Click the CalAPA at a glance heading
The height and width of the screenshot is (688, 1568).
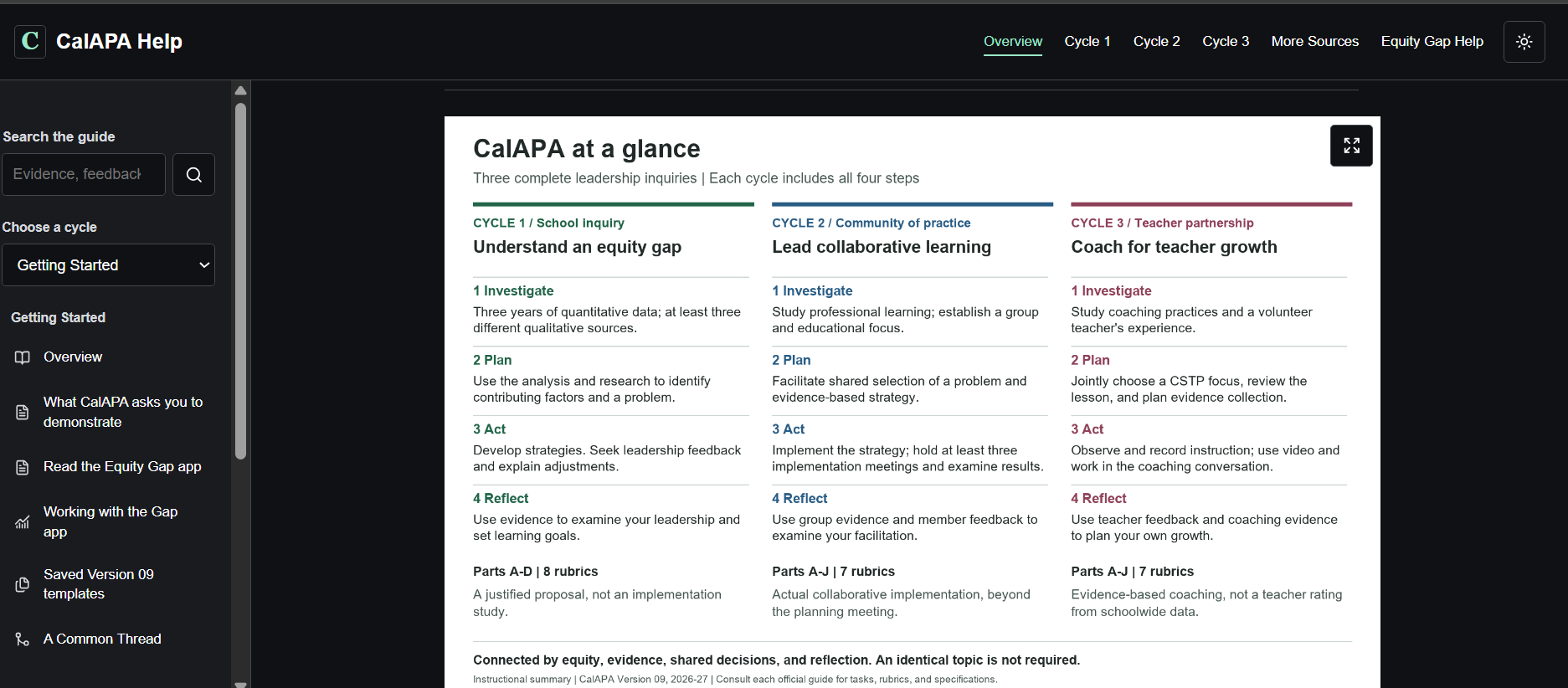click(586, 148)
